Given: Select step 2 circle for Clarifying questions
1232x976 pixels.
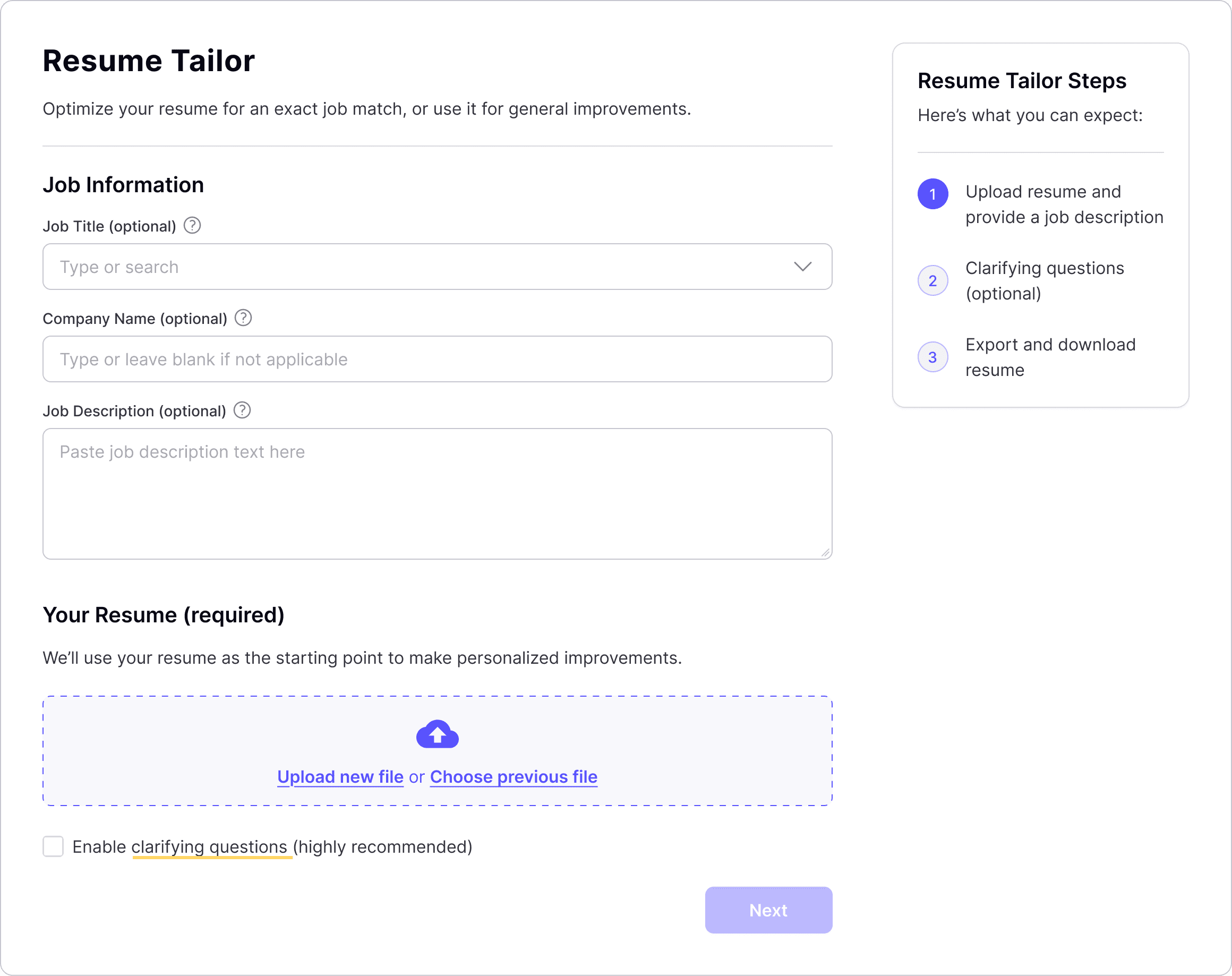Looking at the screenshot, I should 932,280.
